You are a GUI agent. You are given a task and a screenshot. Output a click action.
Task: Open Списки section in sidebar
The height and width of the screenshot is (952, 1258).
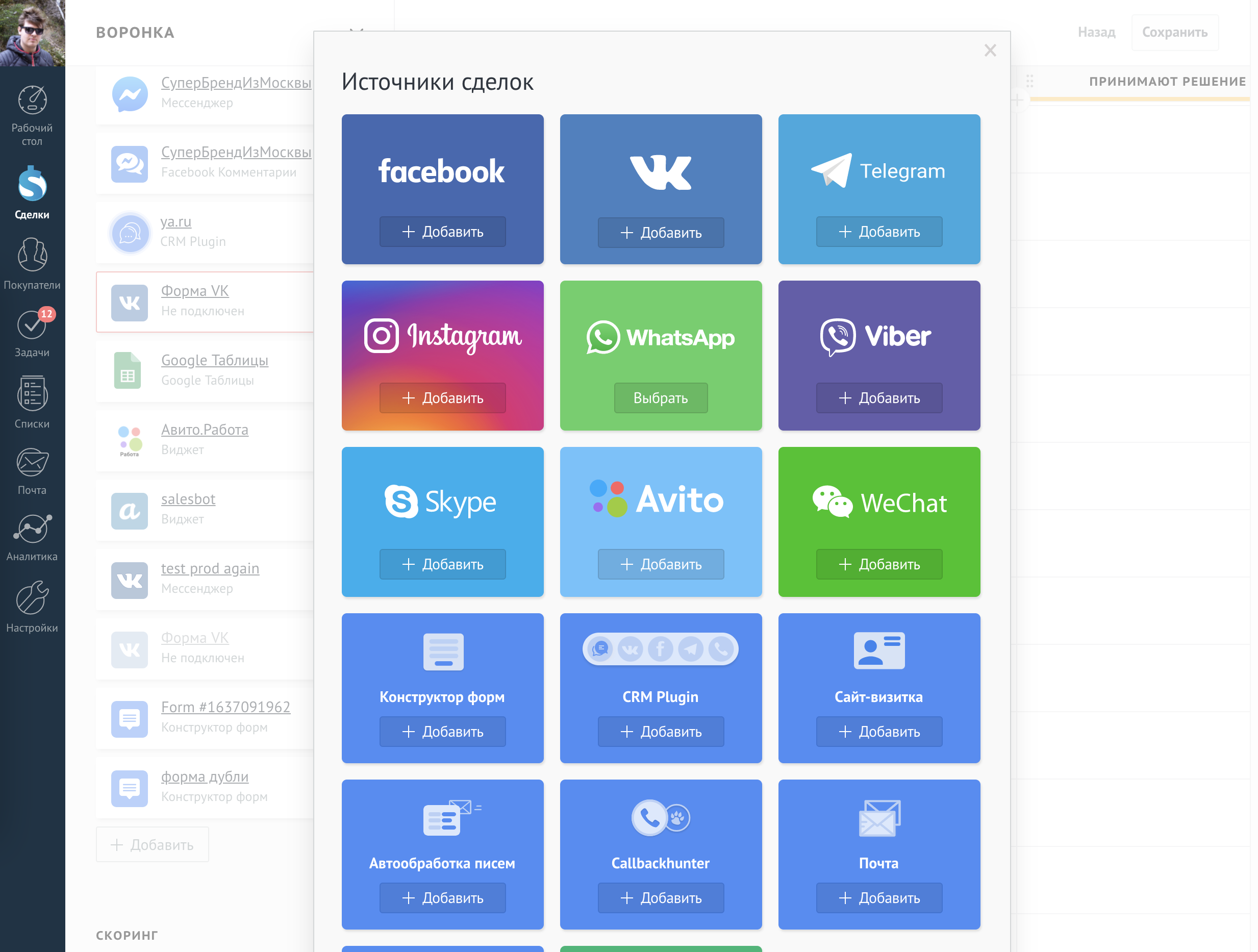[x=32, y=402]
